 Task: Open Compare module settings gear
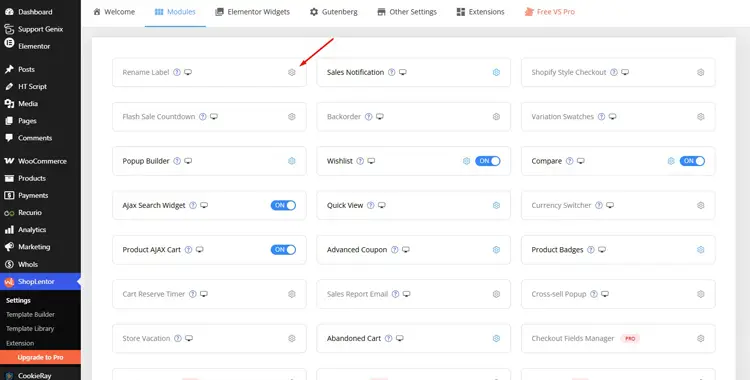click(671, 161)
